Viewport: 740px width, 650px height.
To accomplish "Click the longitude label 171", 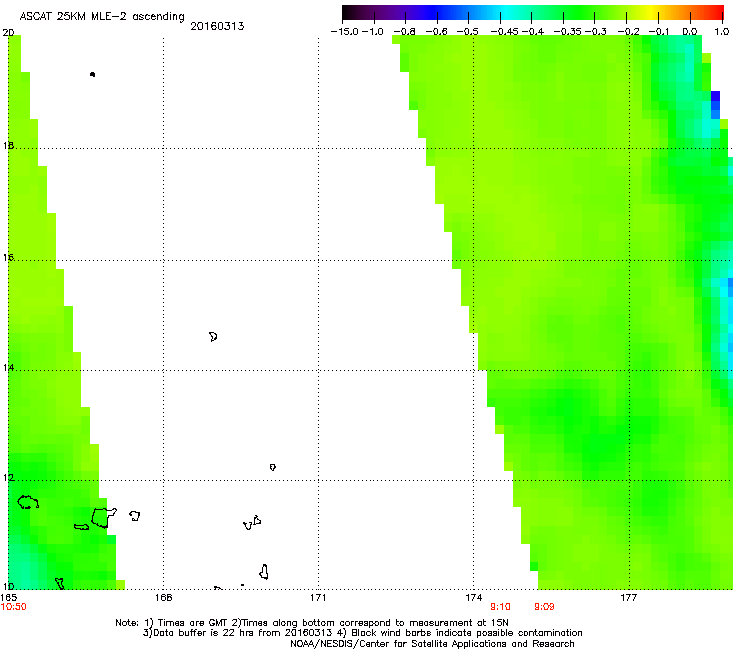I will coord(318,598).
